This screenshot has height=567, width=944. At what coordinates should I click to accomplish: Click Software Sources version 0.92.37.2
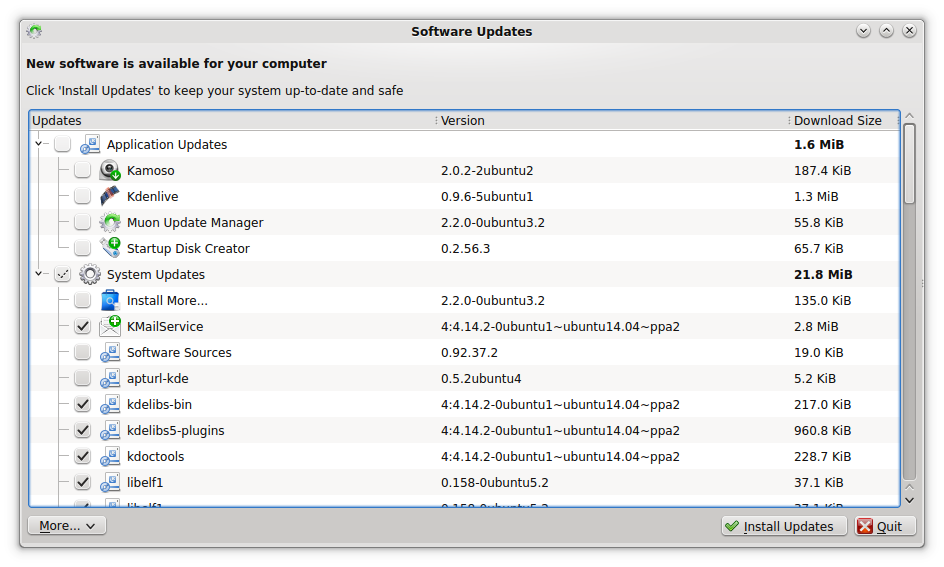tap(469, 353)
